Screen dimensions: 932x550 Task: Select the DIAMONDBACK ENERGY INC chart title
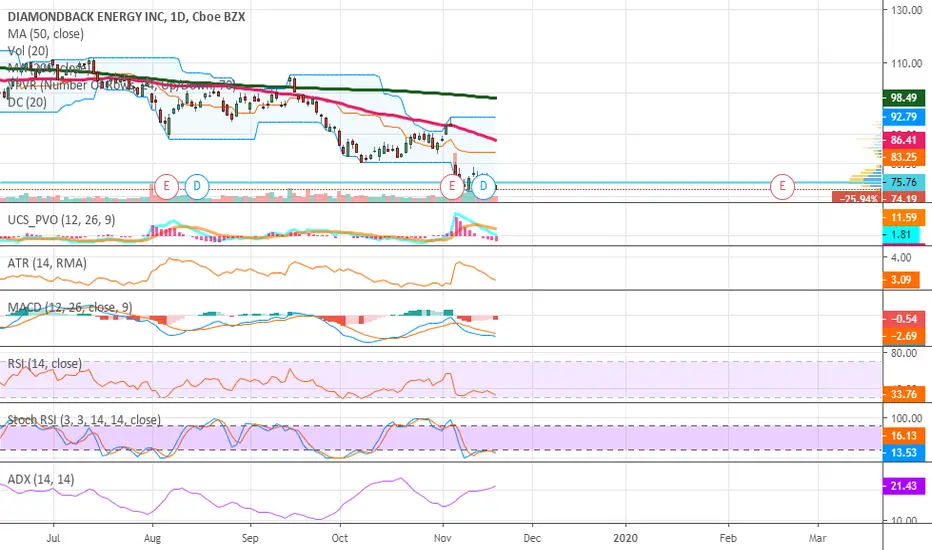click(x=126, y=17)
